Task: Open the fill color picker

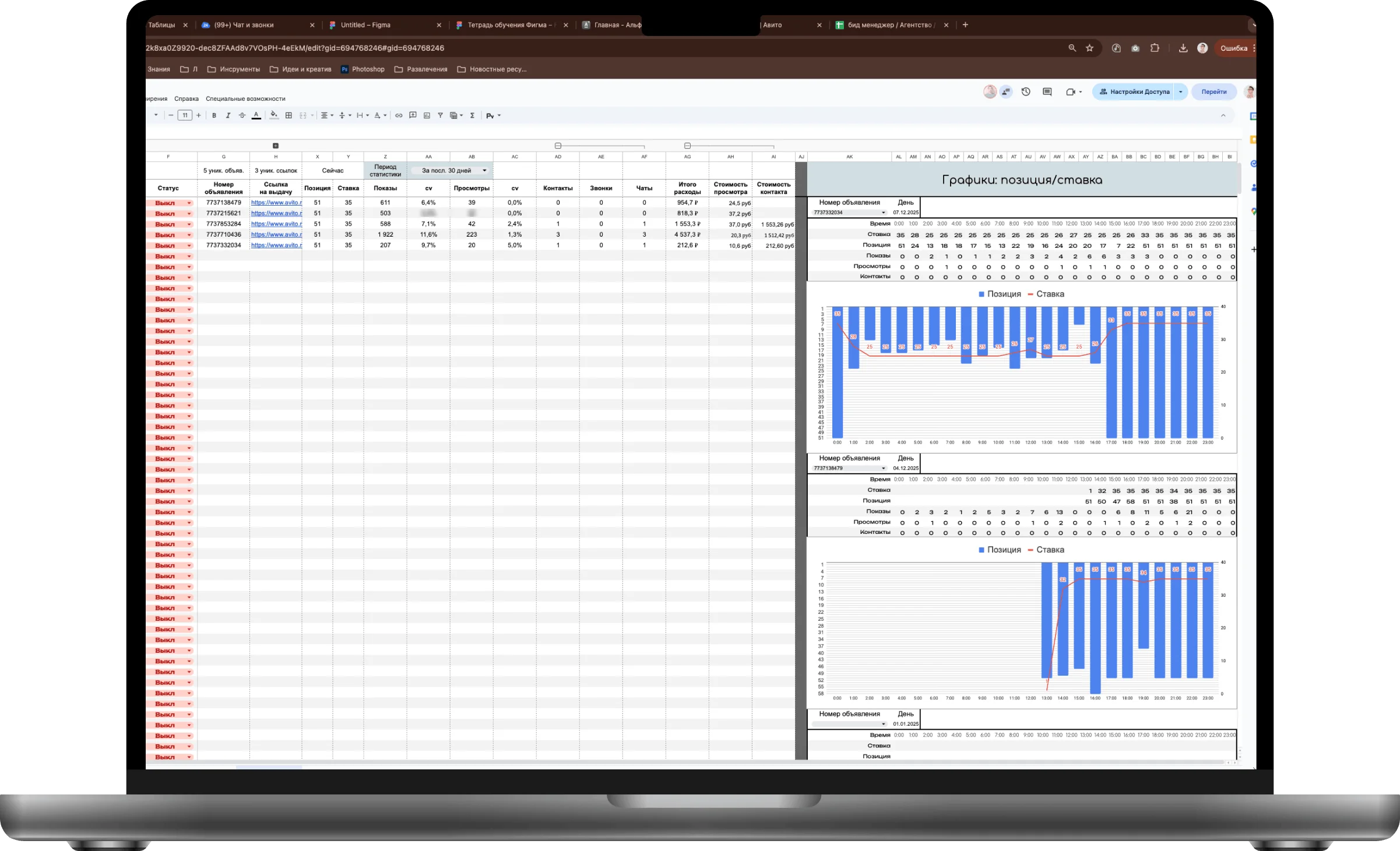Action: click(273, 115)
